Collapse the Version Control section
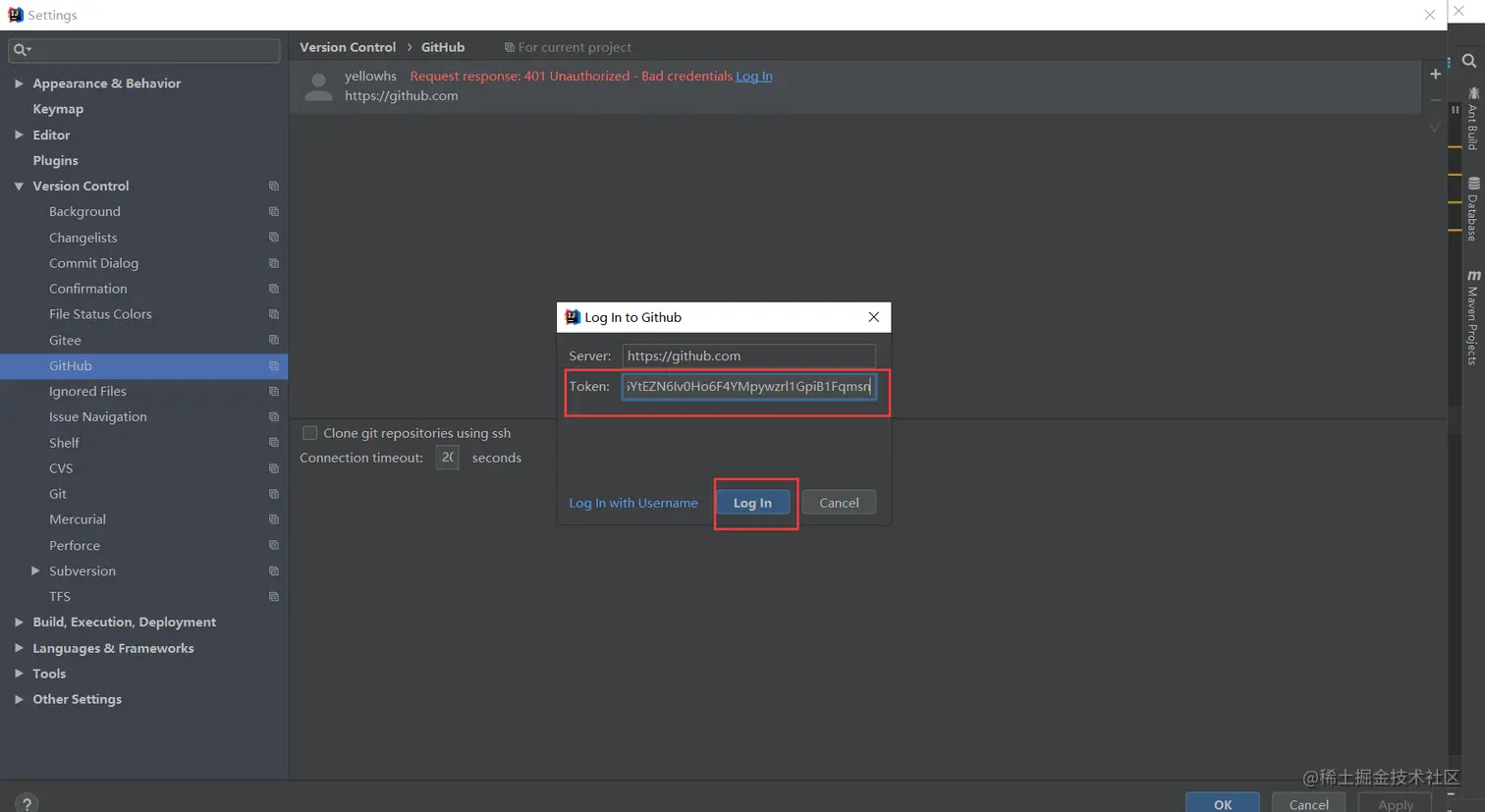The width and height of the screenshot is (1485, 812). (x=19, y=186)
